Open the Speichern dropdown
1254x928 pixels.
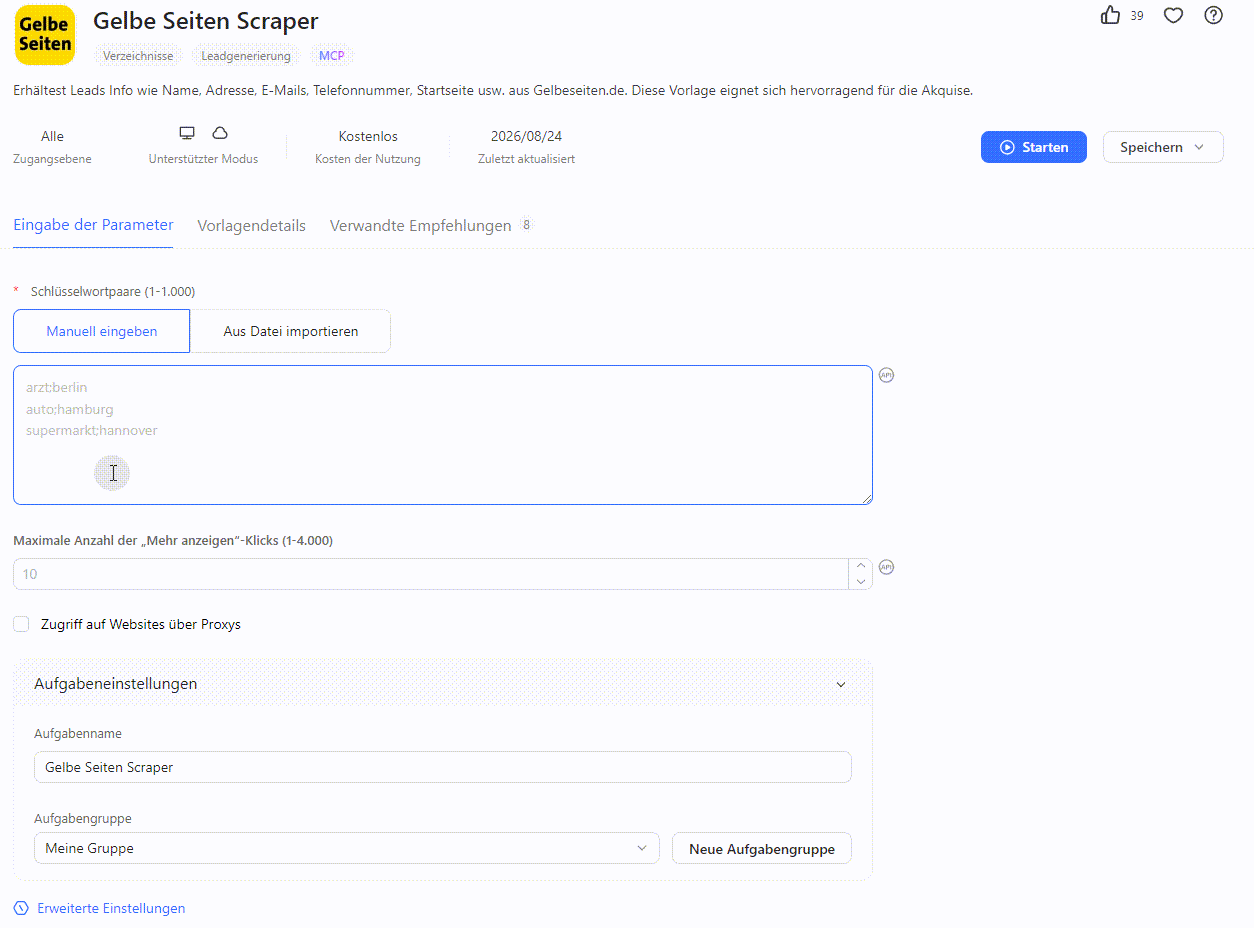click(x=1163, y=147)
